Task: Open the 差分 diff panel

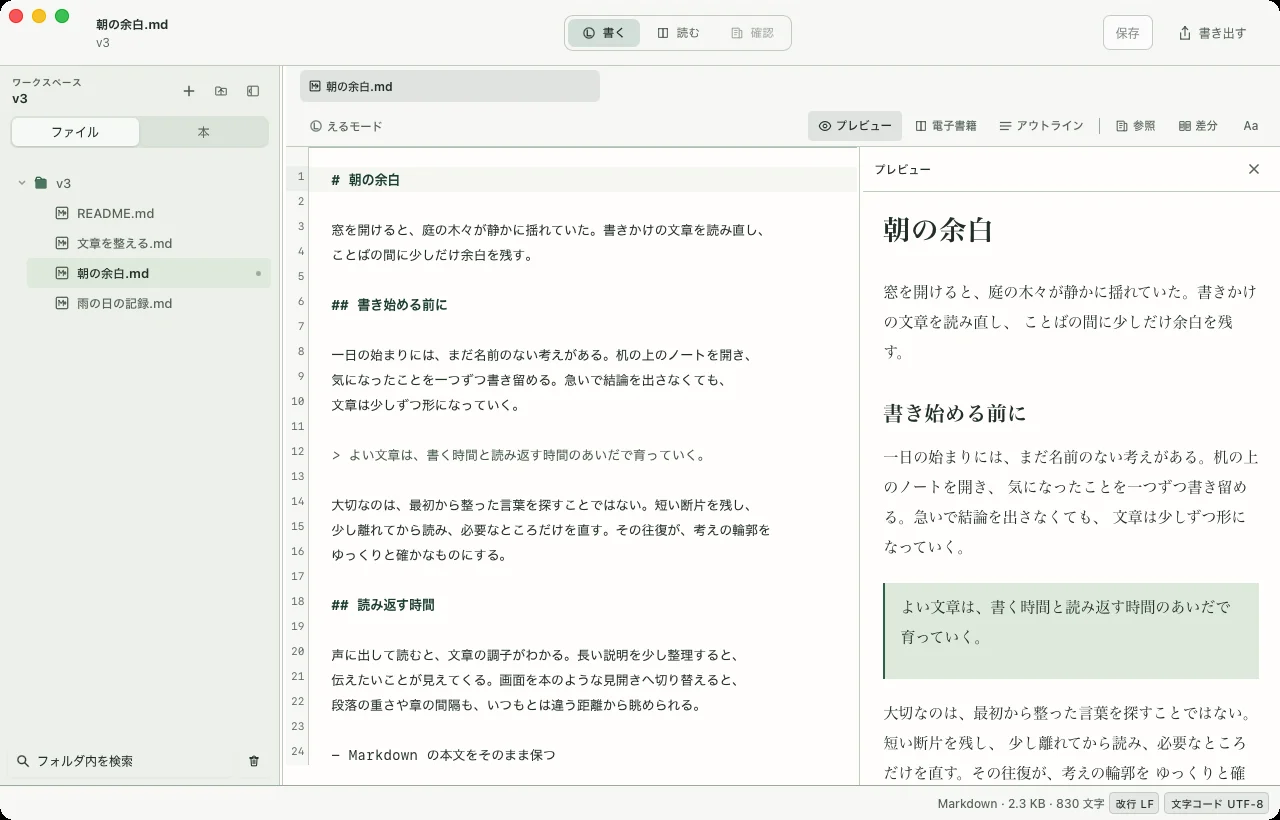Action: (1198, 126)
